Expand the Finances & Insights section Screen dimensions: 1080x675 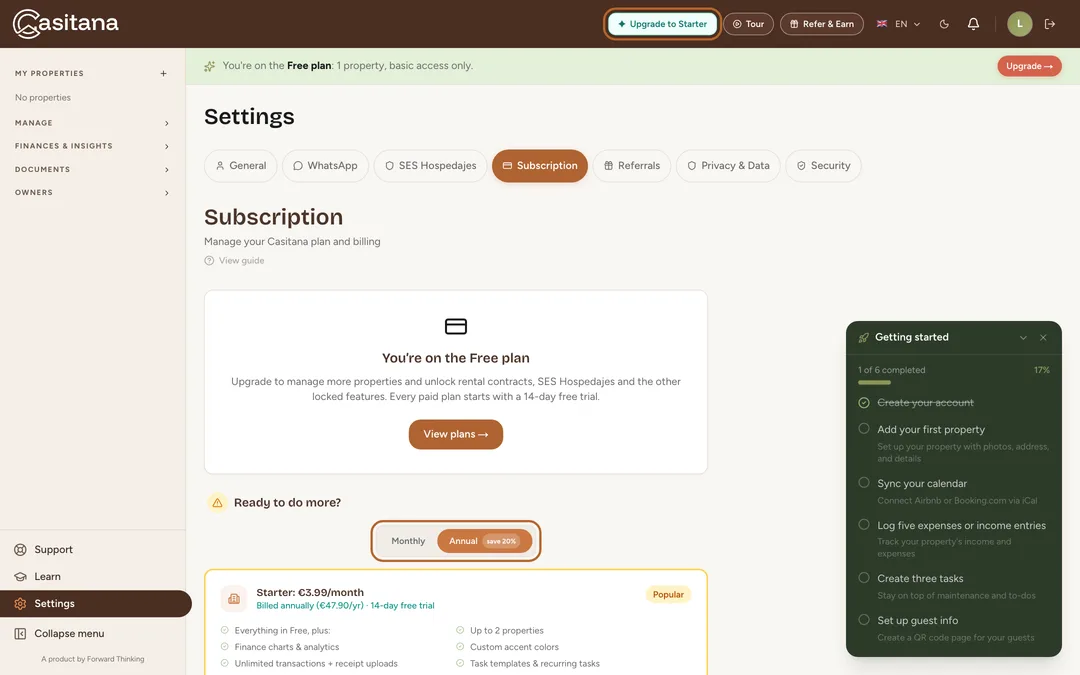tap(92, 146)
